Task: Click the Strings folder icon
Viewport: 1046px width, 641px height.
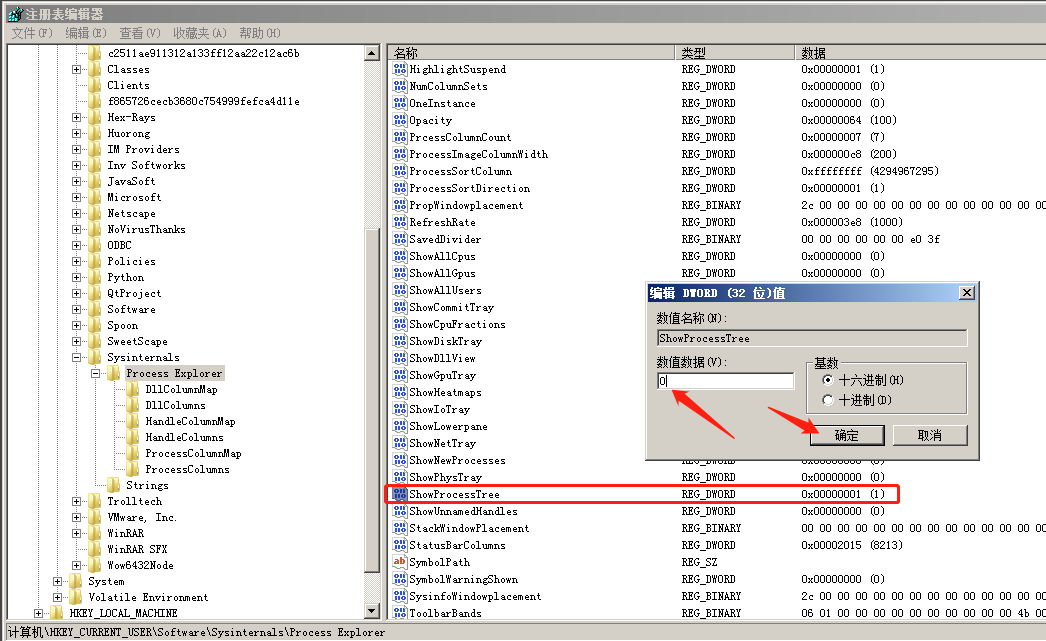Action: 114,485
